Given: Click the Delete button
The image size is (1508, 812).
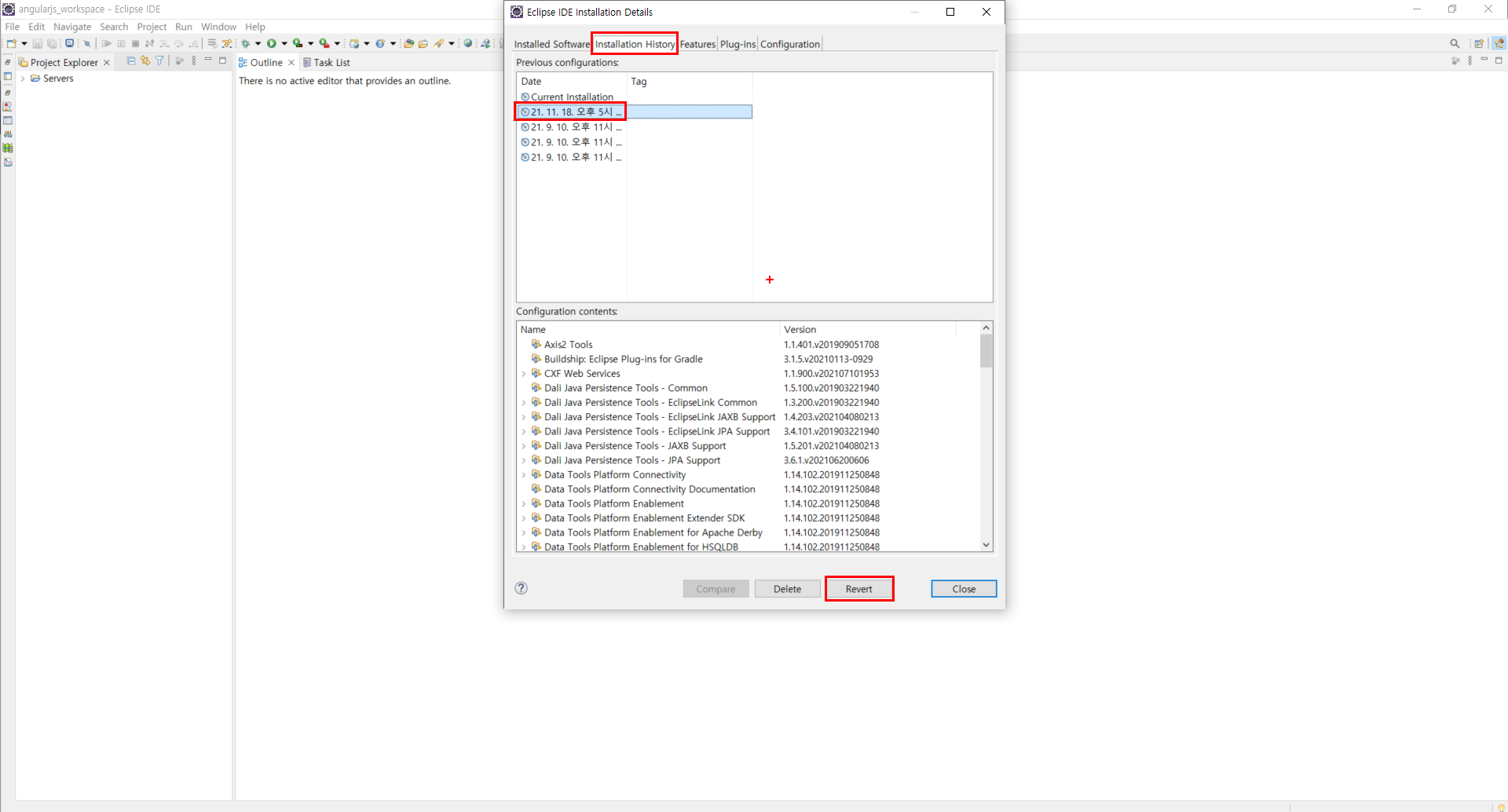Looking at the screenshot, I should [x=787, y=589].
